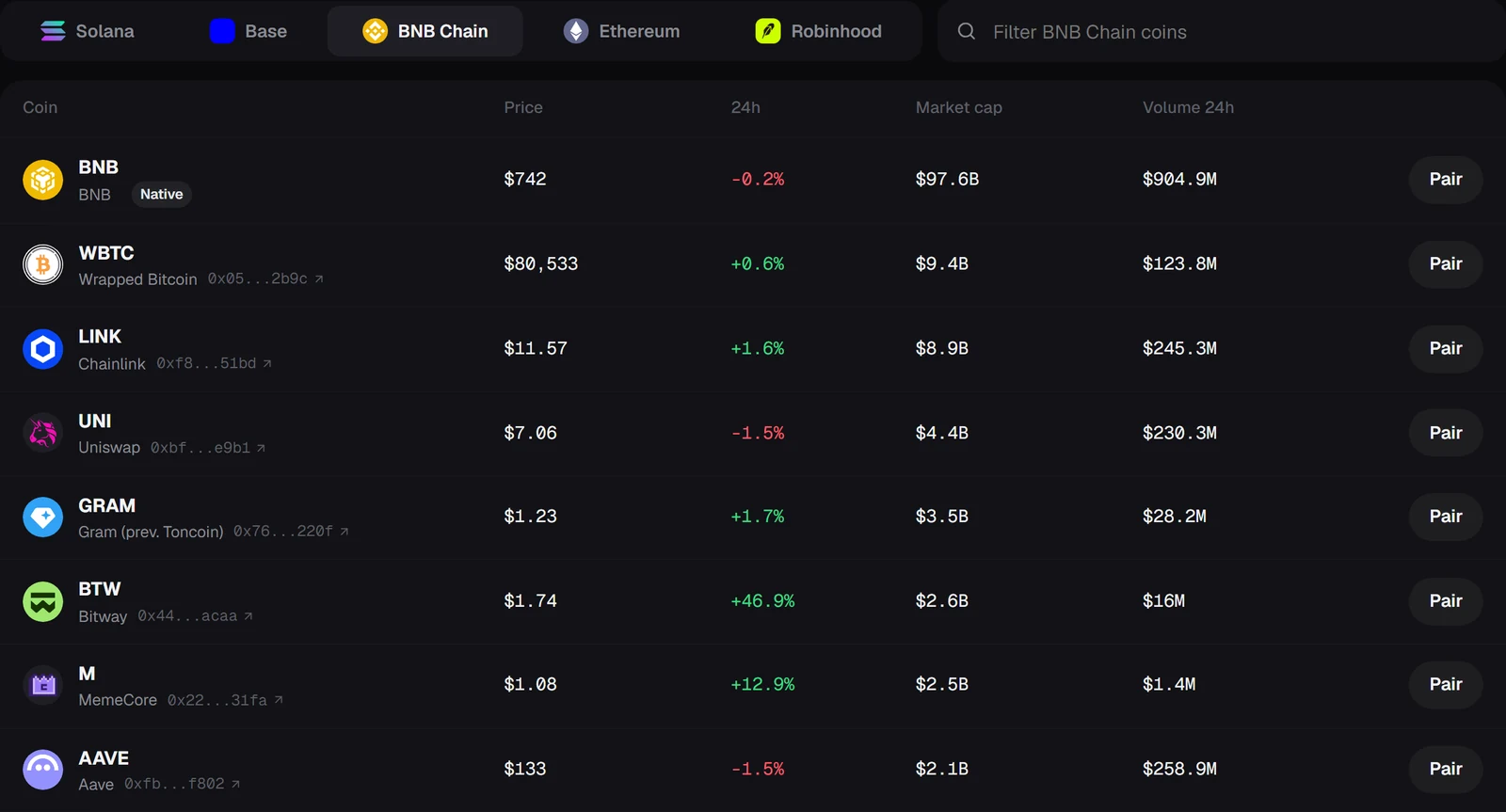
Task: Click Pair button for BTW
Action: (x=1446, y=601)
